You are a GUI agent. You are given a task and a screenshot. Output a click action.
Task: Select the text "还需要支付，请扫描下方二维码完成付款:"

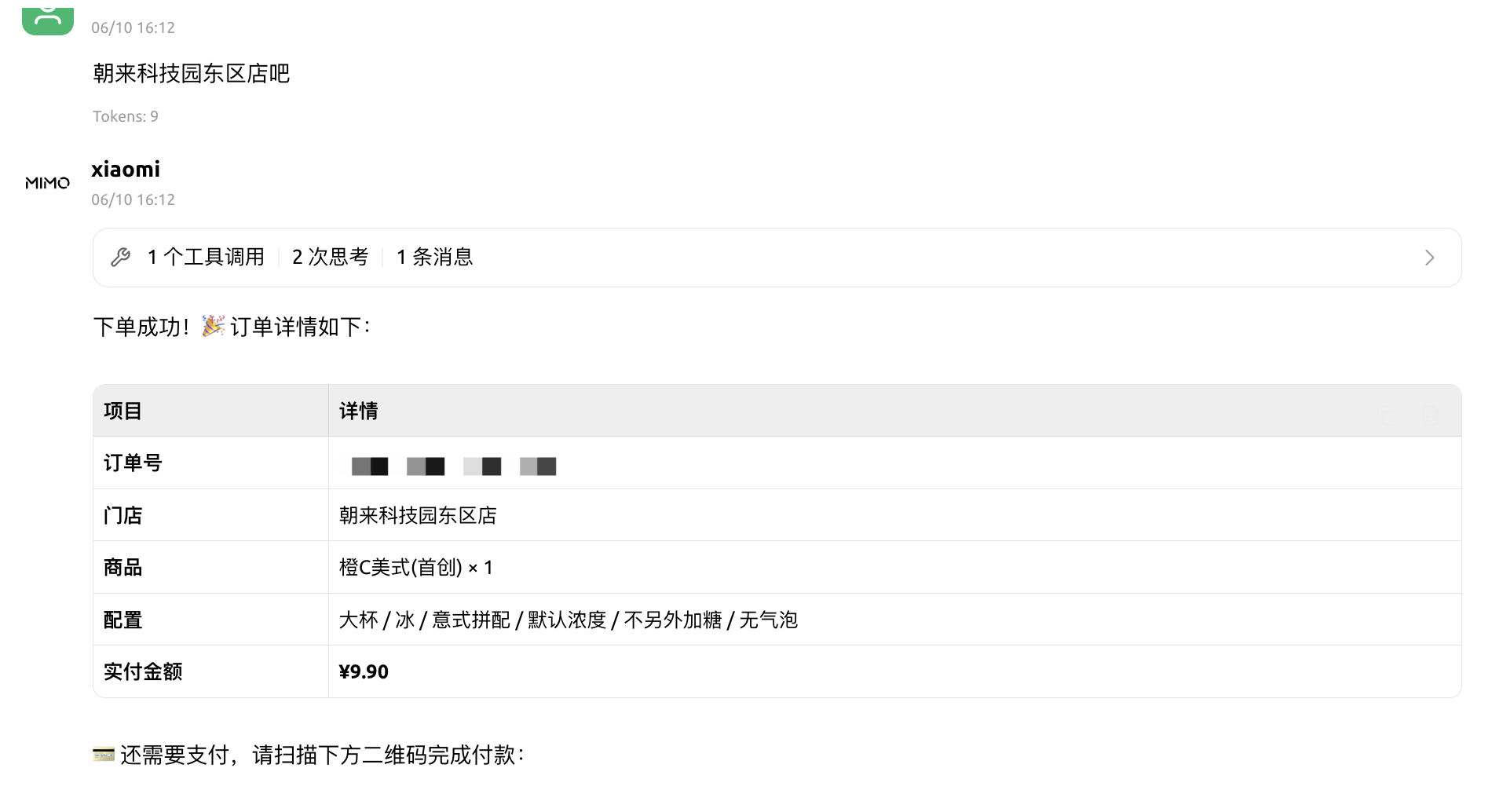coord(322,755)
